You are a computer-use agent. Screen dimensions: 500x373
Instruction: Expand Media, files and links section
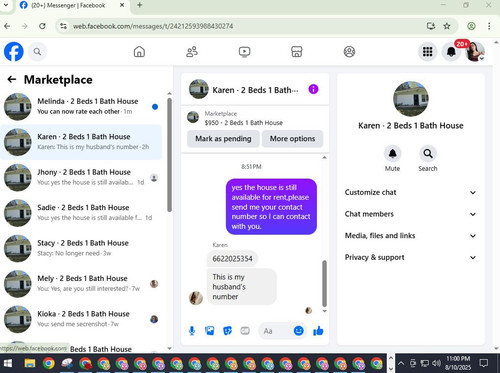point(411,236)
